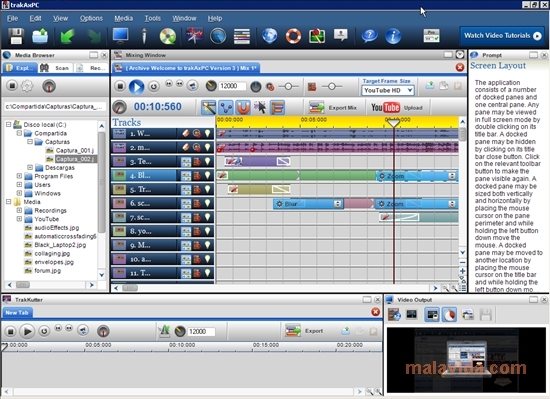Click the YouTube Upload icon

(385, 107)
